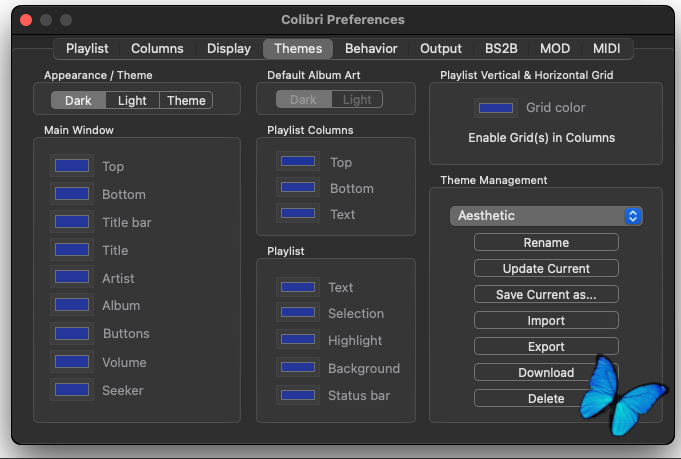This screenshot has width=681, height=459.
Task: Choose the Theme appearance segment
Action: coord(186,100)
